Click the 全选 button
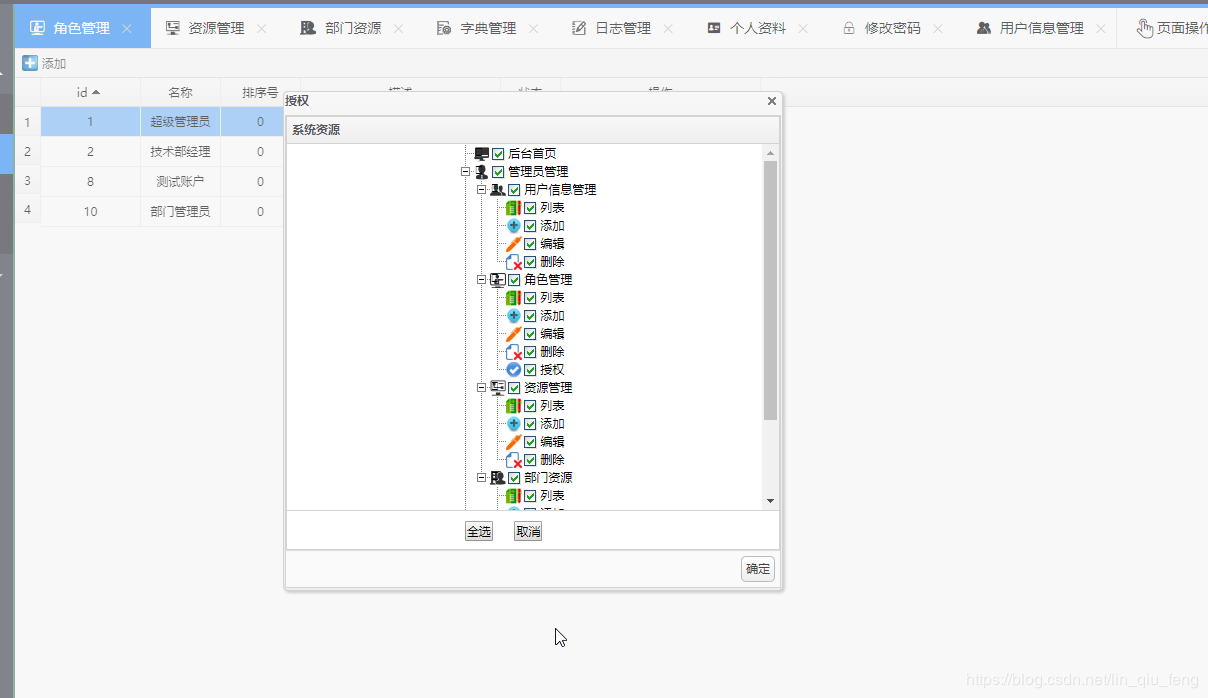The image size is (1208, 698). (479, 531)
